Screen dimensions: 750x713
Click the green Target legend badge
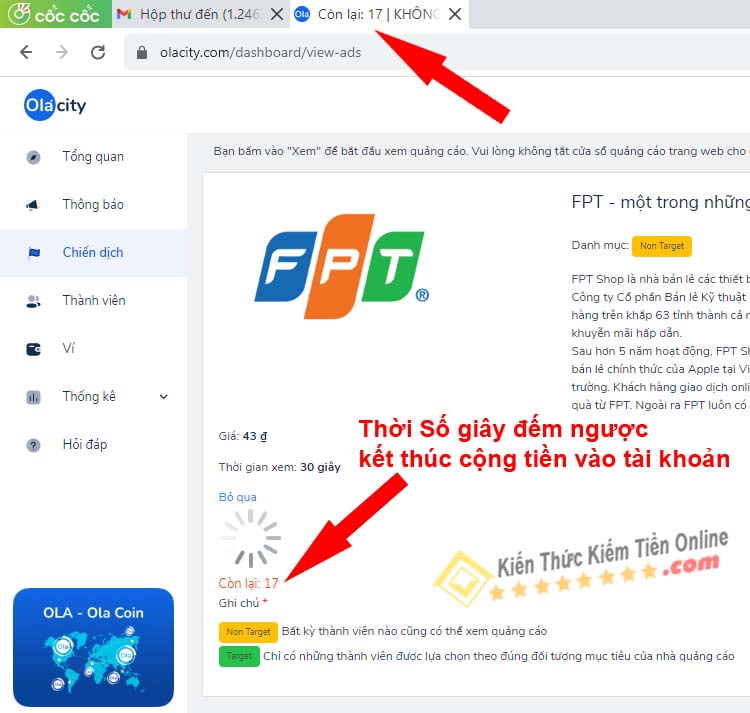(239, 656)
